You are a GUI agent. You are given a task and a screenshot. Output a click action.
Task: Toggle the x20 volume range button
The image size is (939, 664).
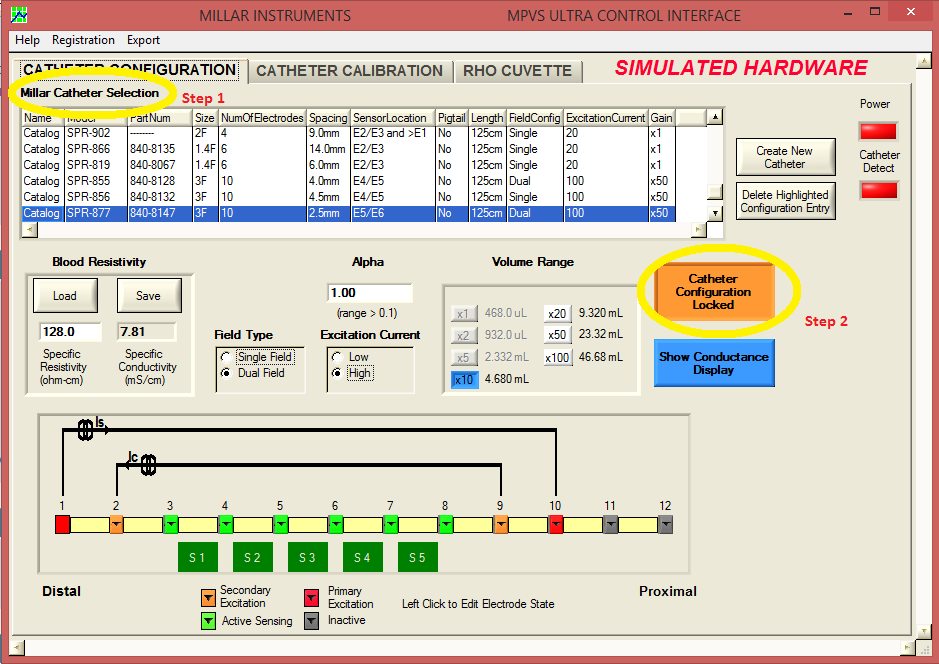click(558, 313)
